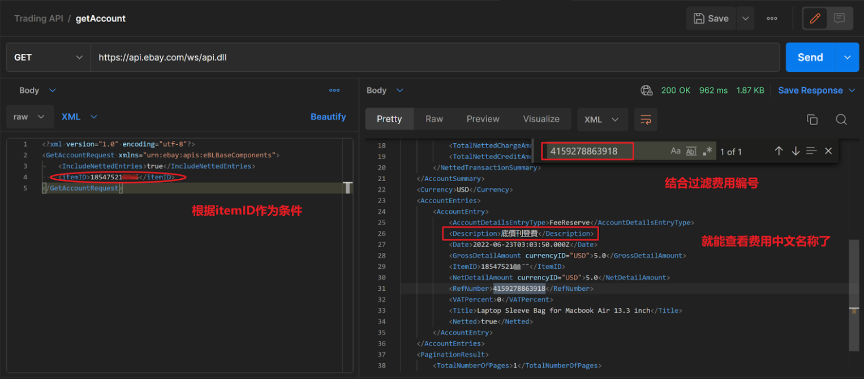Click the closing NettedTransactionSummary tag line

click(x=487, y=167)
